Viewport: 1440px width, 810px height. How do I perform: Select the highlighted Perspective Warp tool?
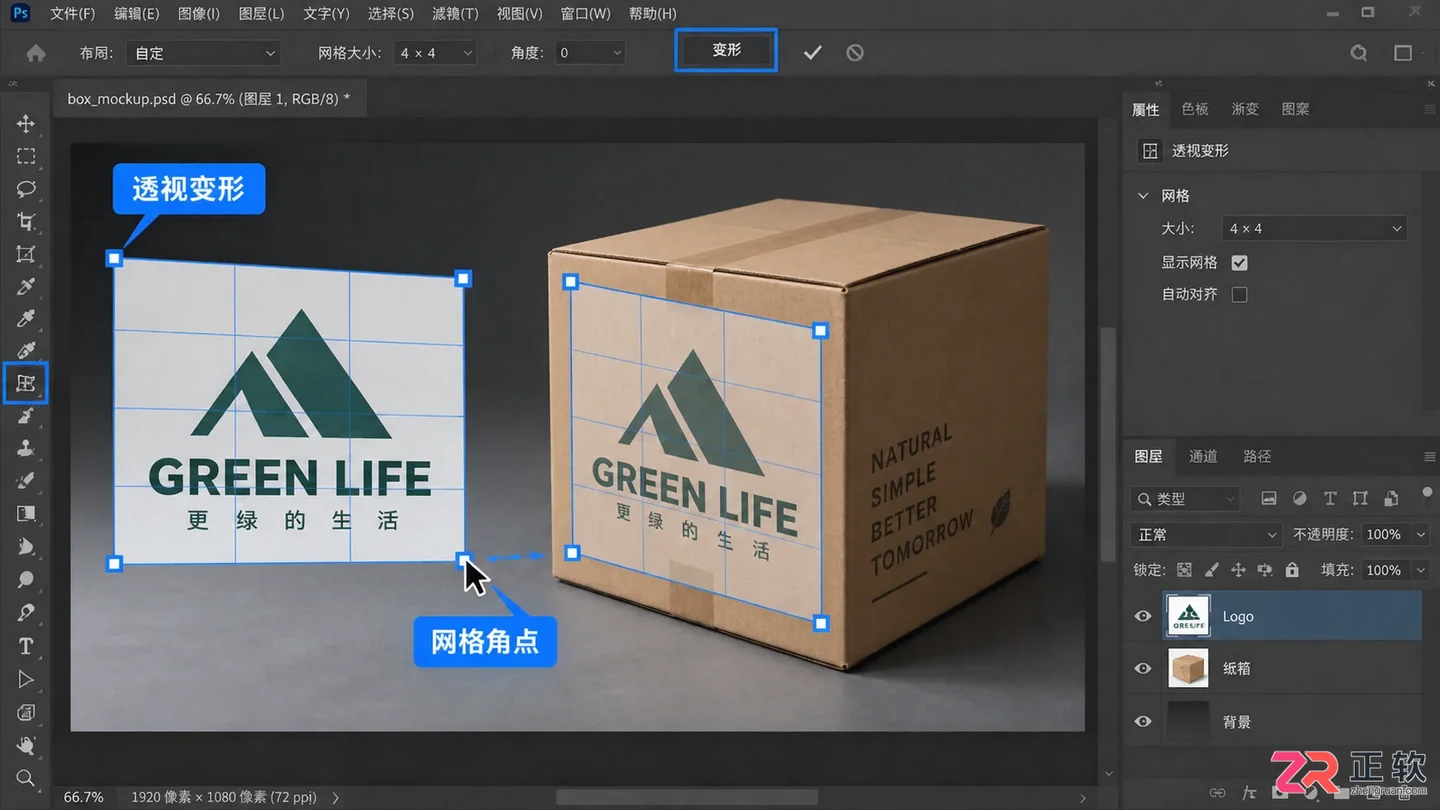pyautogui.click(x=26, y=383)
